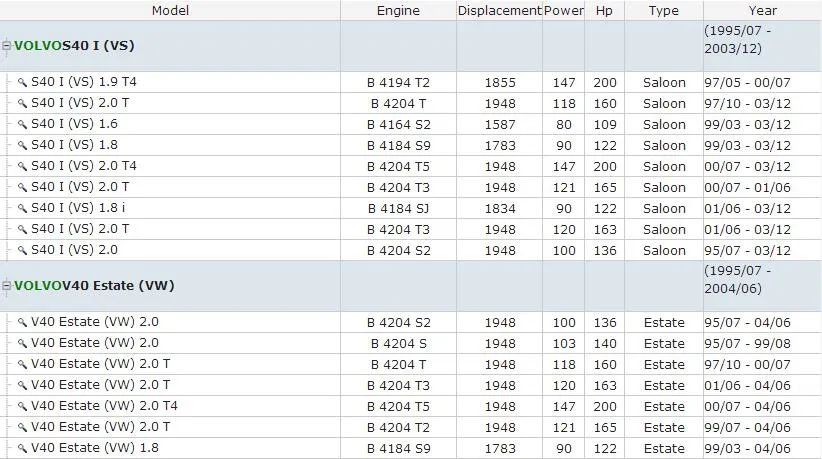
Task: Click the Year column header
Action: [763, 10]
